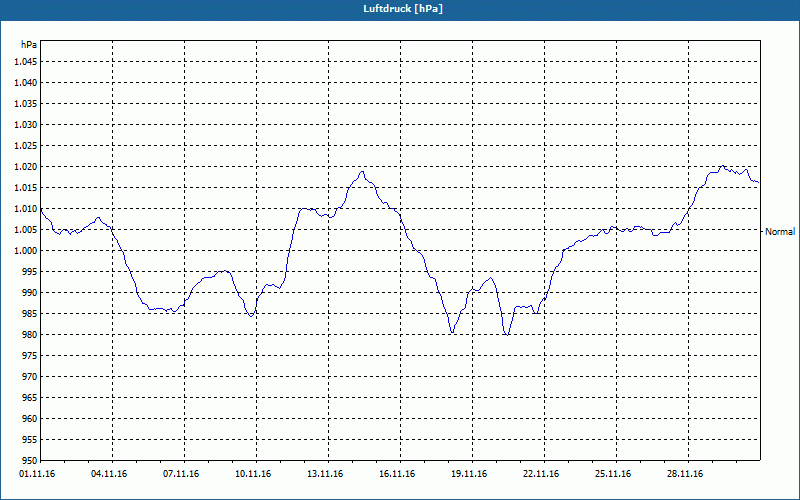Click the 995 y-axis value

pyautogui.click(x=30, y=271)
